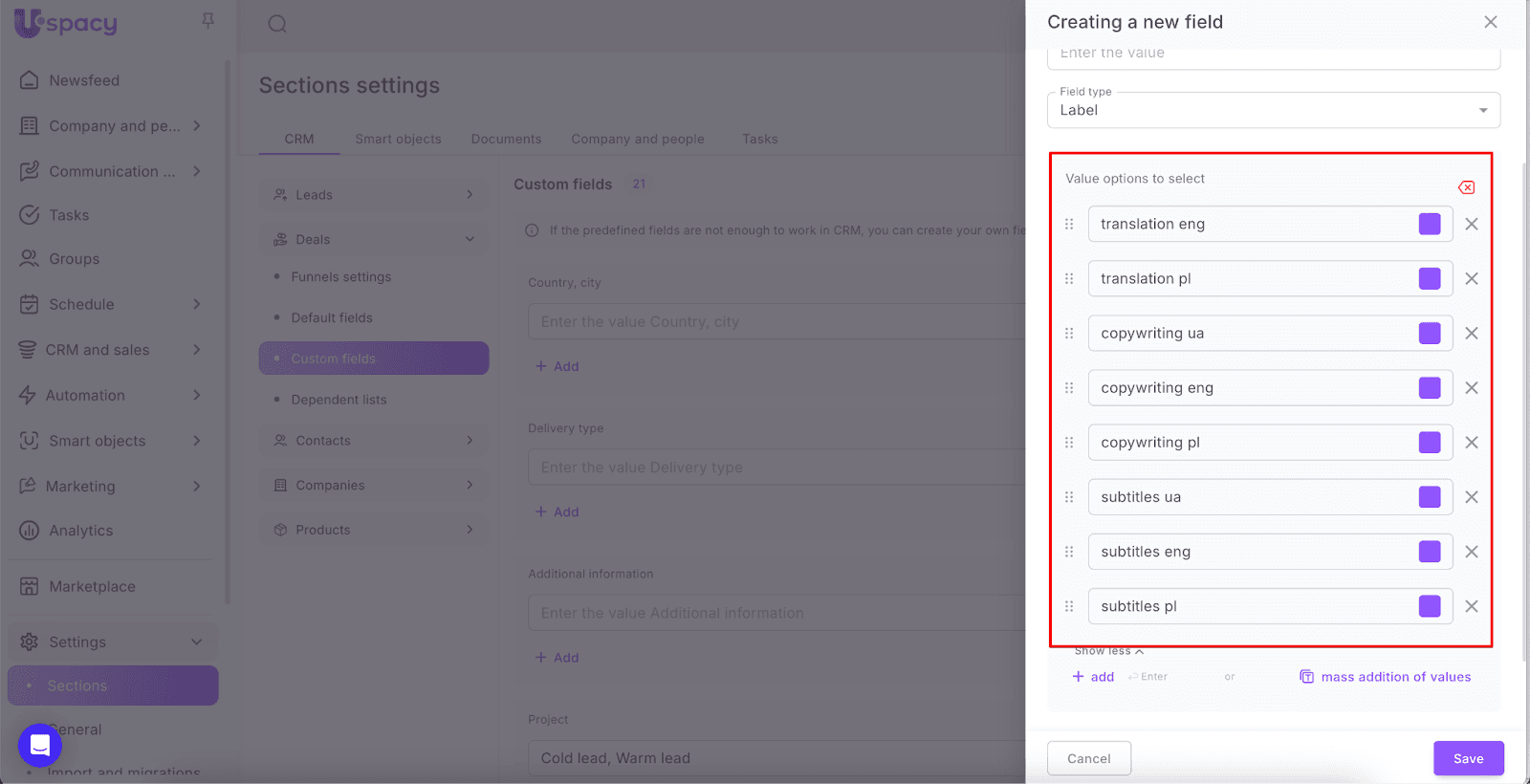Pick color for 'translation pl' label
The height and width of the screenshot is (784, 1530).
click(x=1430, y=278)
